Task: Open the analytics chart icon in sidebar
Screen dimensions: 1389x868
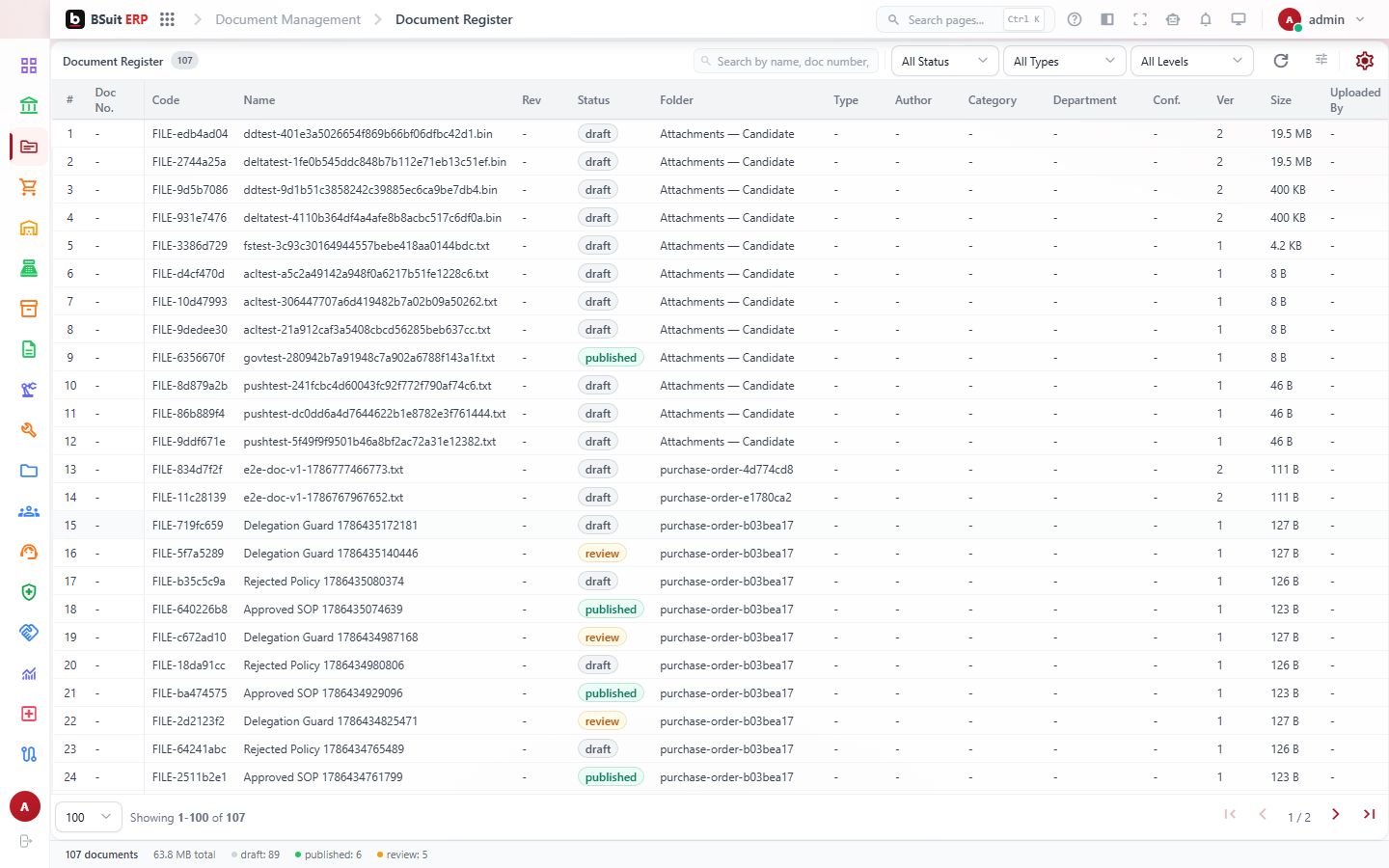Action: pos(29,673)
